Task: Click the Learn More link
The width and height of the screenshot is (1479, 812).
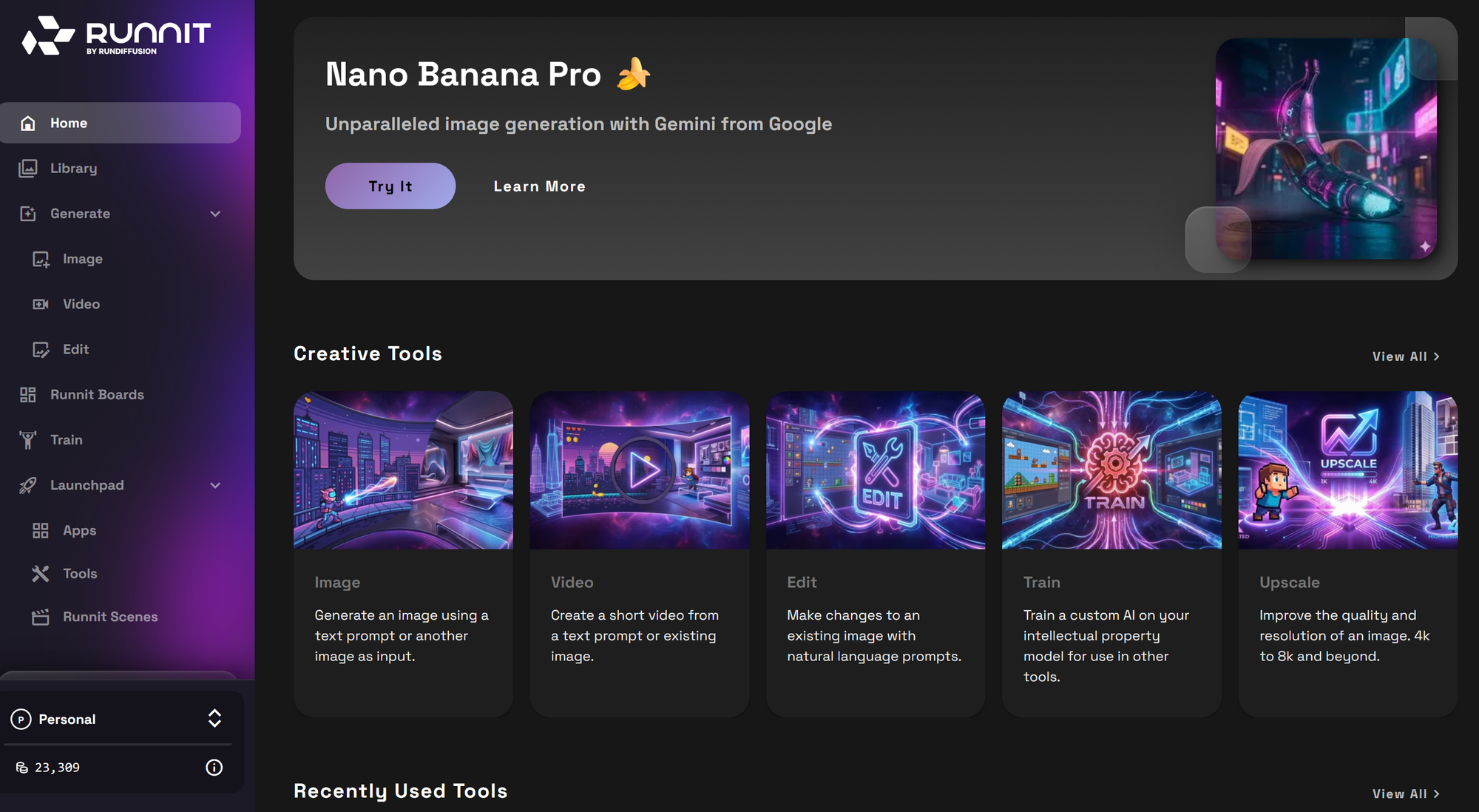Action: pyautogui.click(x=539, y=186)
